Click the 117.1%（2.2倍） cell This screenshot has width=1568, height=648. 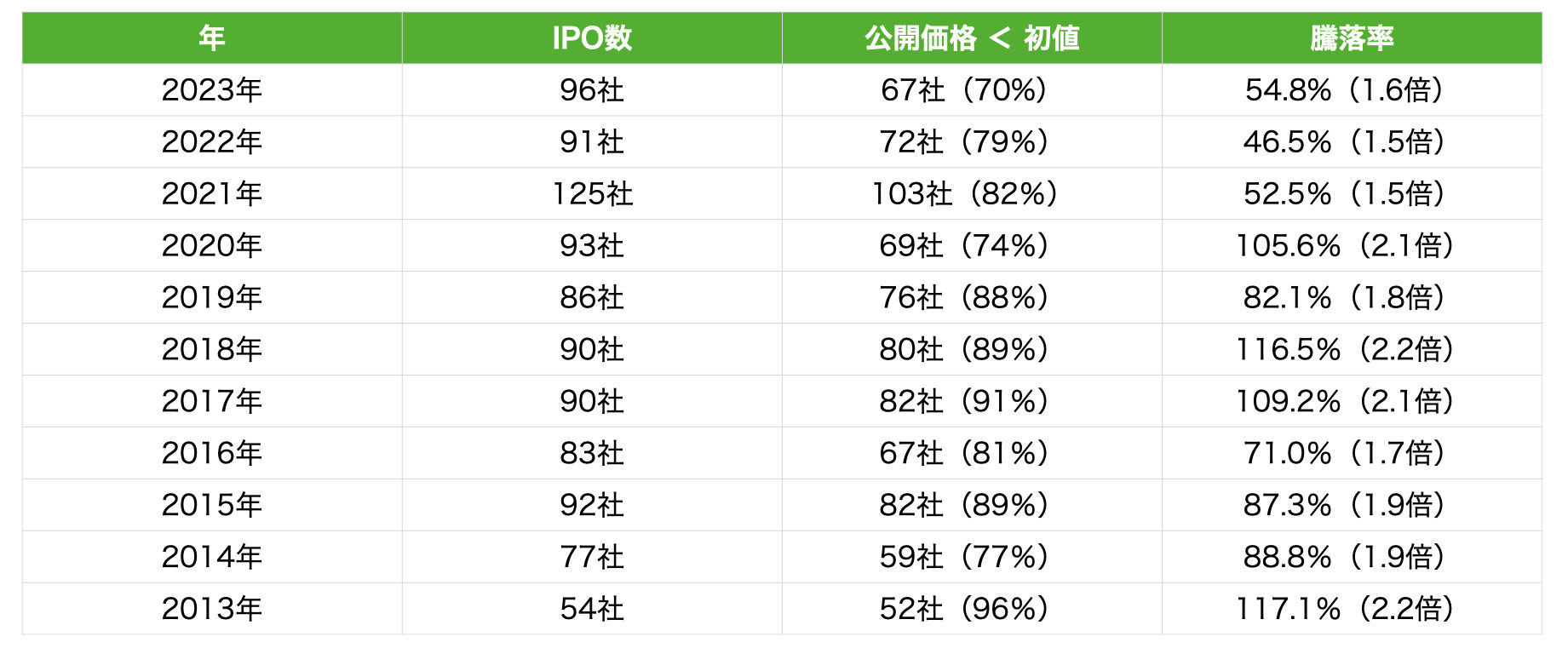[x=1345, y=610]
